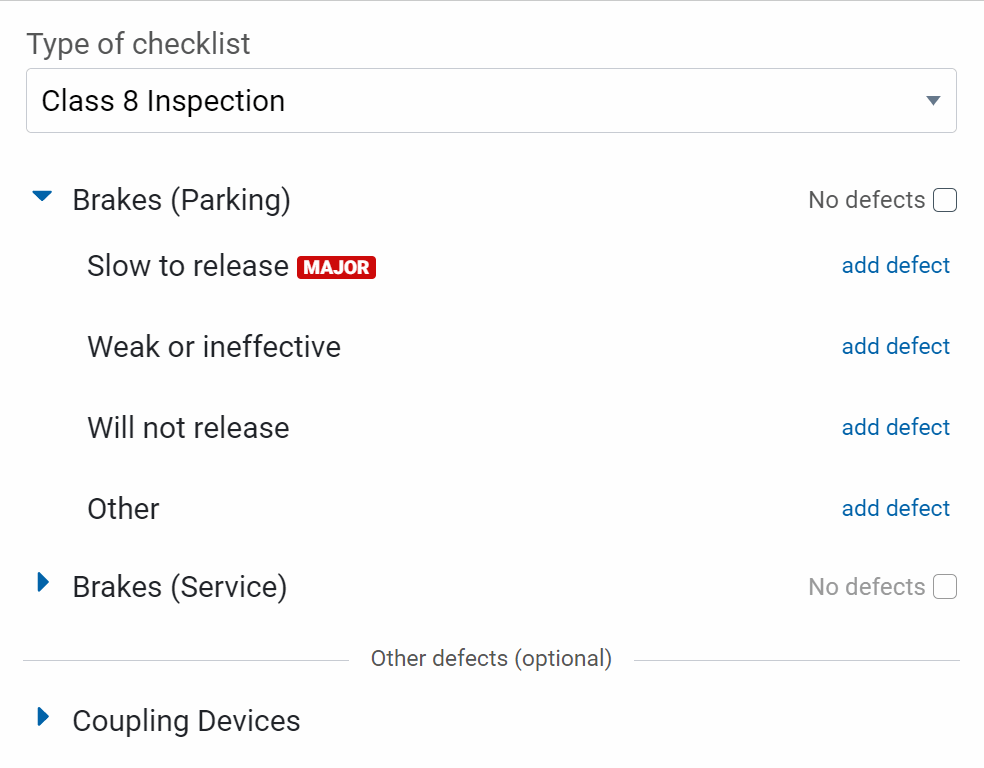
Task: Select the Brakes (Parking) heading text
Action: pyautogui.click(x=181, y=200)
